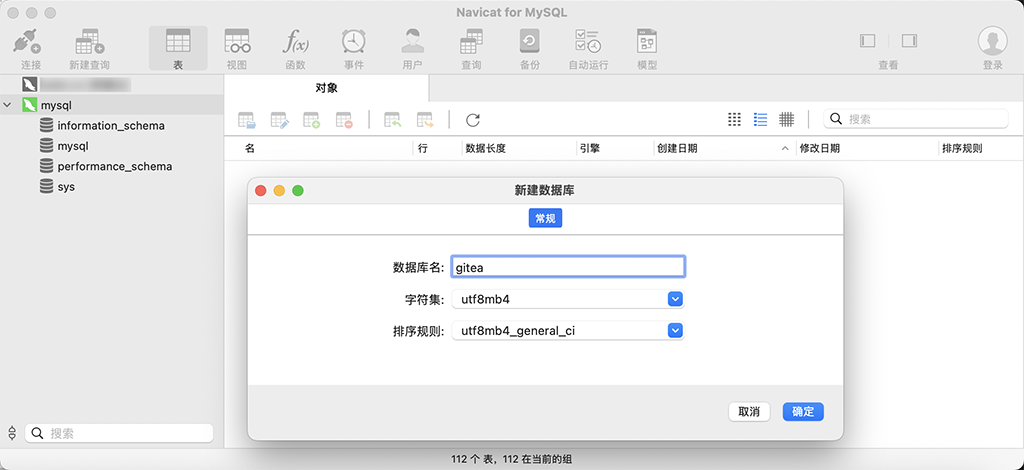Click the refresh objects icon
The height and width of the screenshot is (470, 1024).
pos(473,120)
